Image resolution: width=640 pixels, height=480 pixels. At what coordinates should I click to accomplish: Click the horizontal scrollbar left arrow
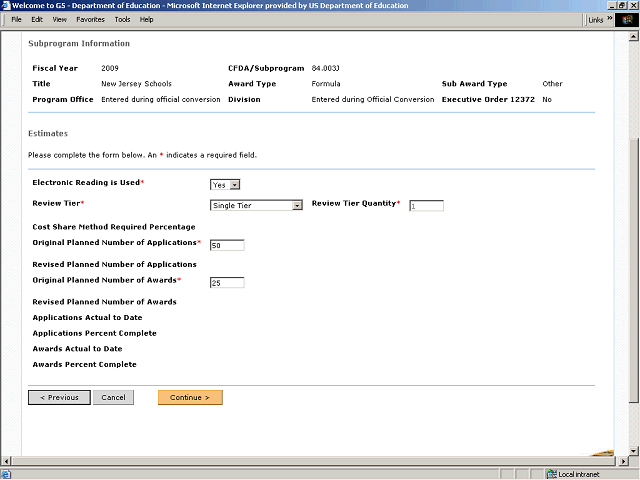point(5,461)
